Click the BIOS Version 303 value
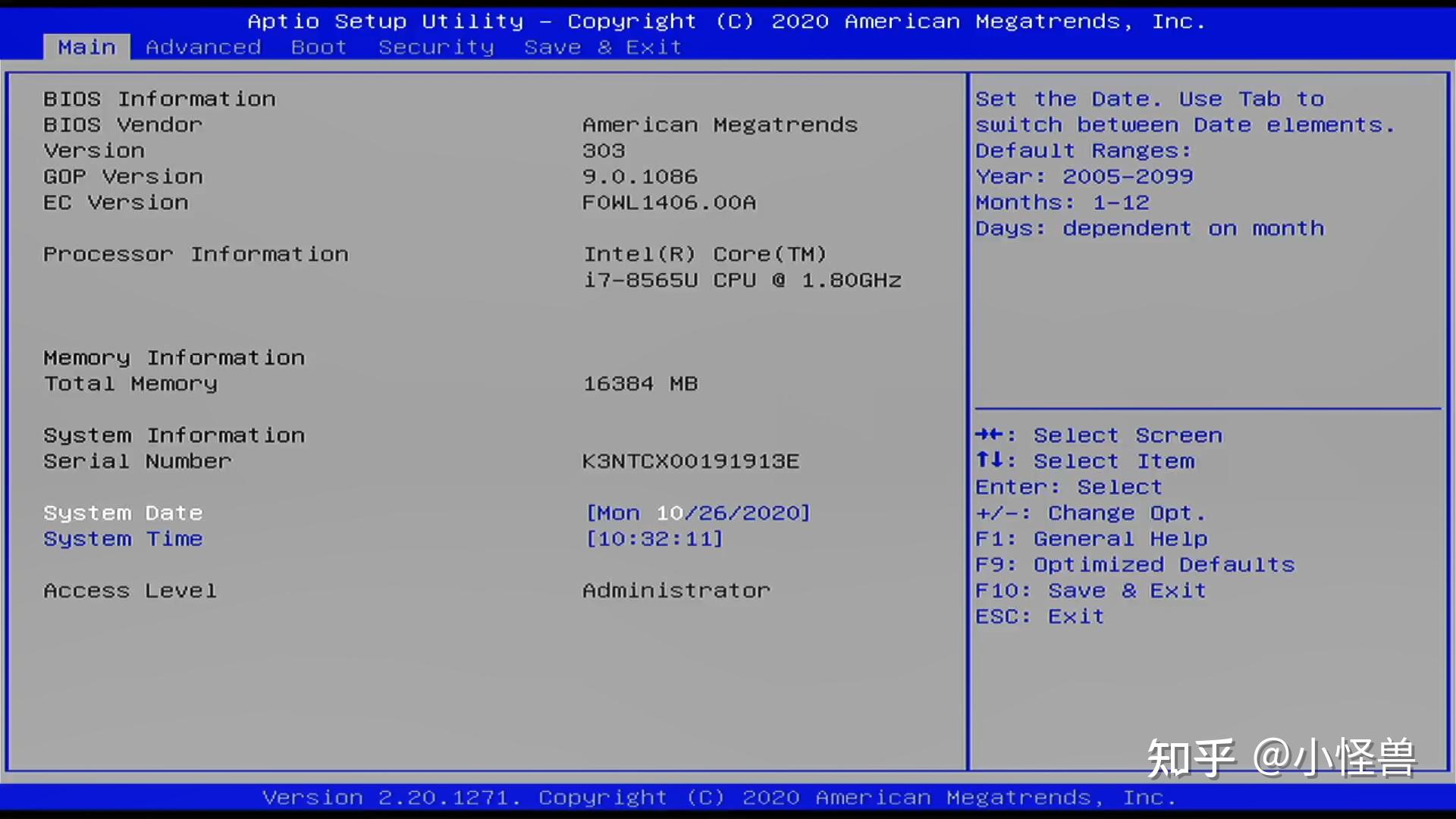 pyautogui.click(x=604, y=151)
